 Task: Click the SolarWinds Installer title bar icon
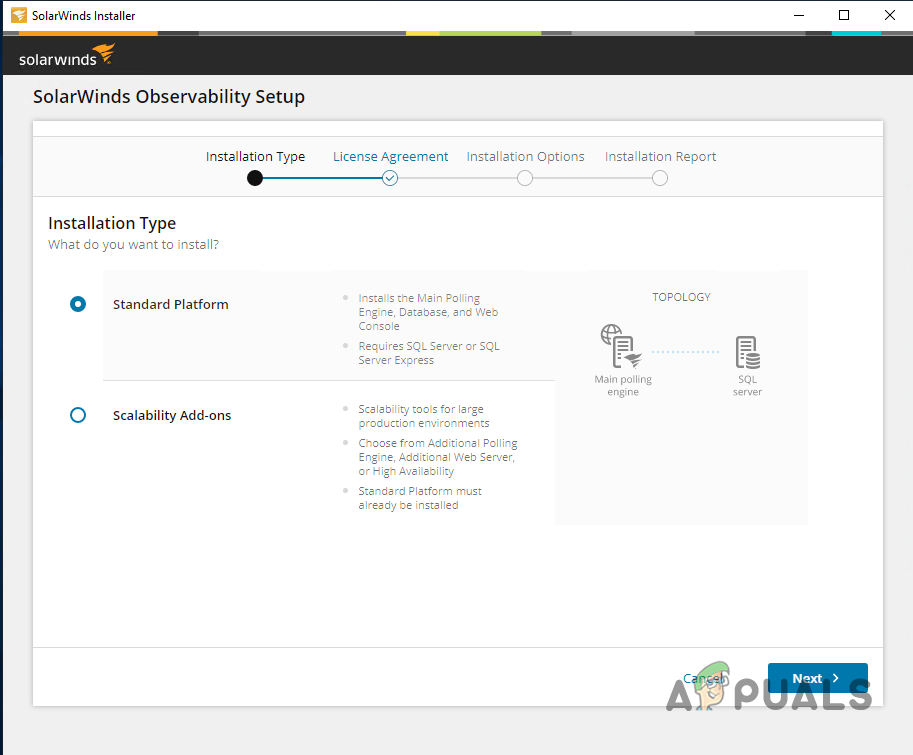point(19,15)
